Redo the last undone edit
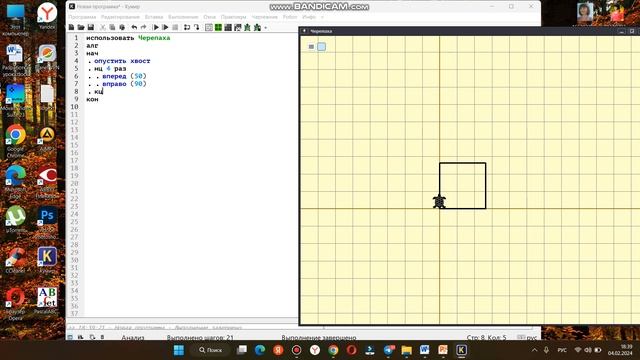This screenshot has height=360, width=640. pos(143,27)
